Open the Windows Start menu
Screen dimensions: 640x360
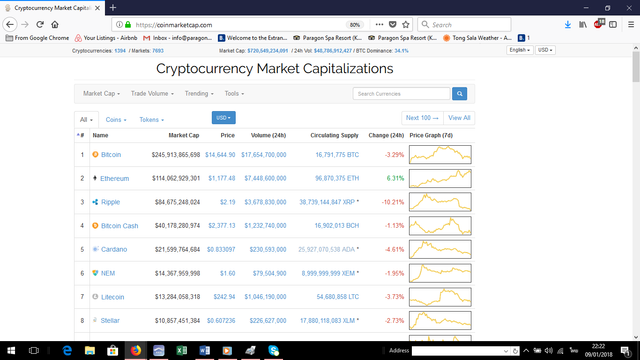coord(11,351)
